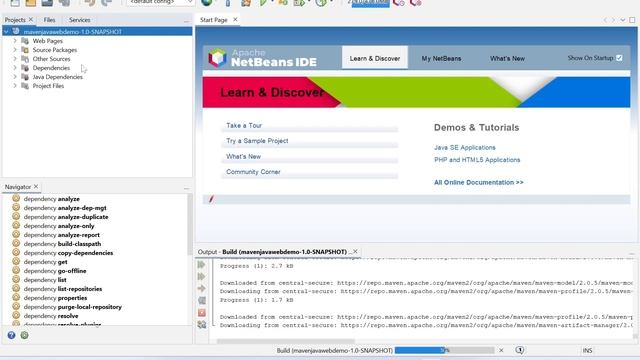Screen dimensions: 640x360
Task: Click the memory usage bar in toolbar
Action: tap(371, 3)
